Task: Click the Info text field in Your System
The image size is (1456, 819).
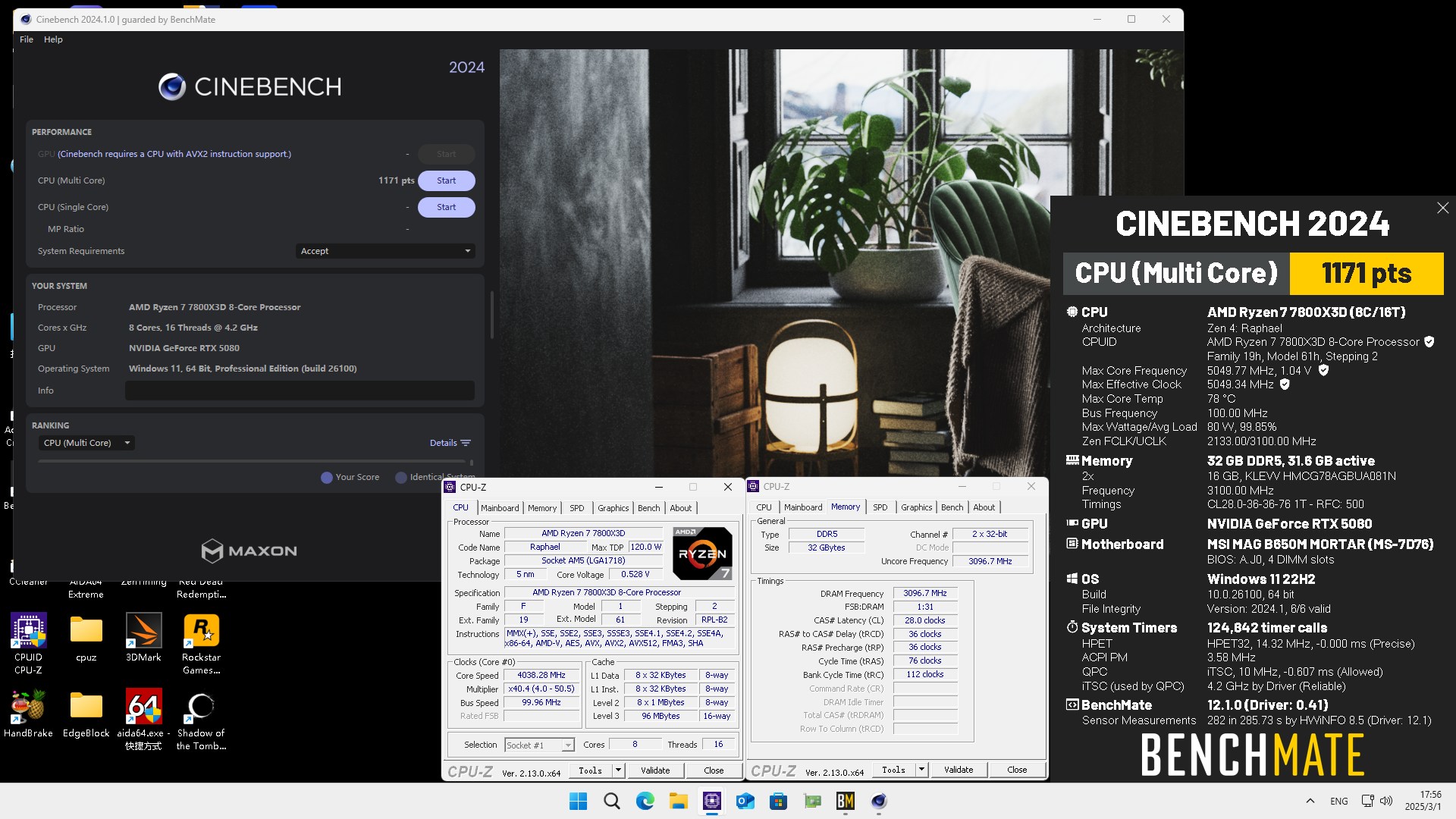Action: click(300, 391)
